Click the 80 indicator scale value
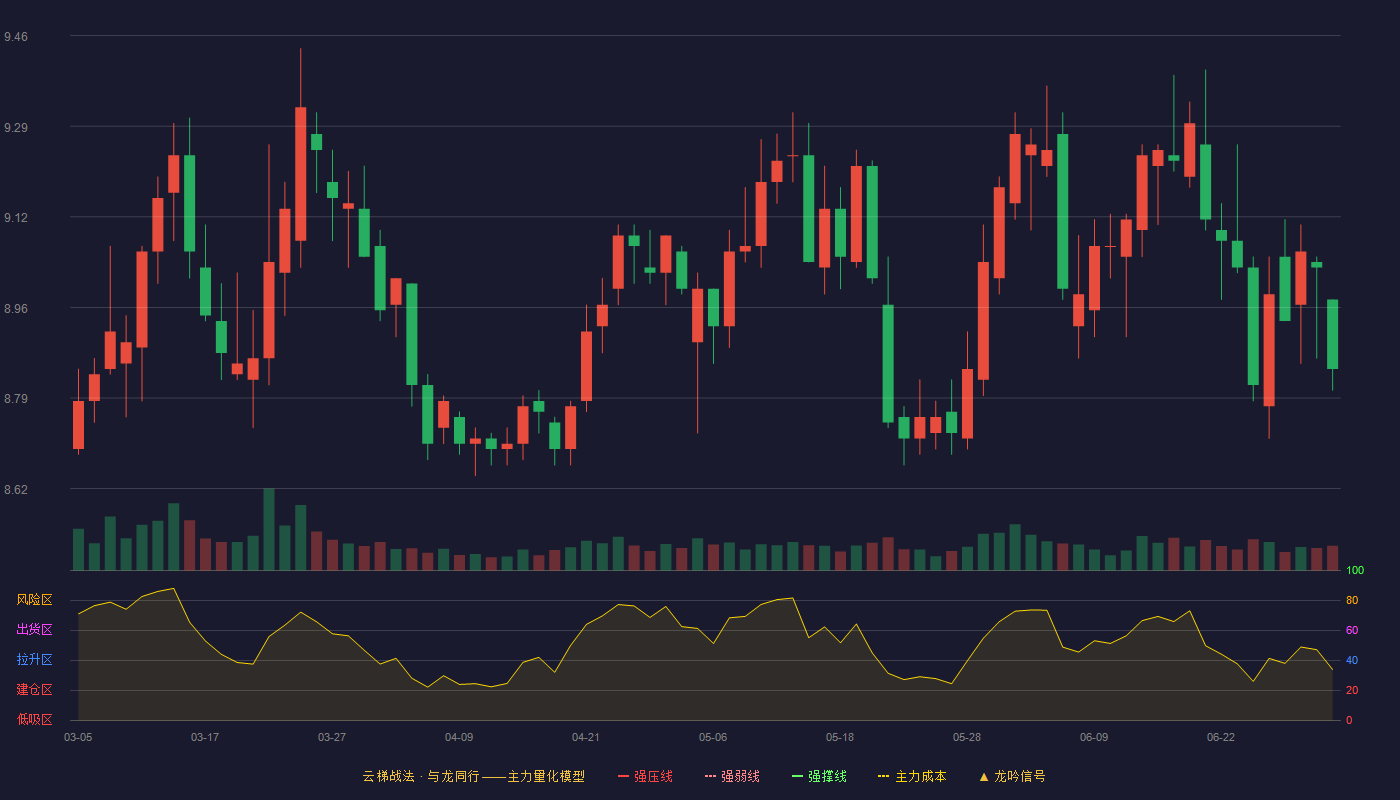1400x800 pixels. (x=1352, y=600)
